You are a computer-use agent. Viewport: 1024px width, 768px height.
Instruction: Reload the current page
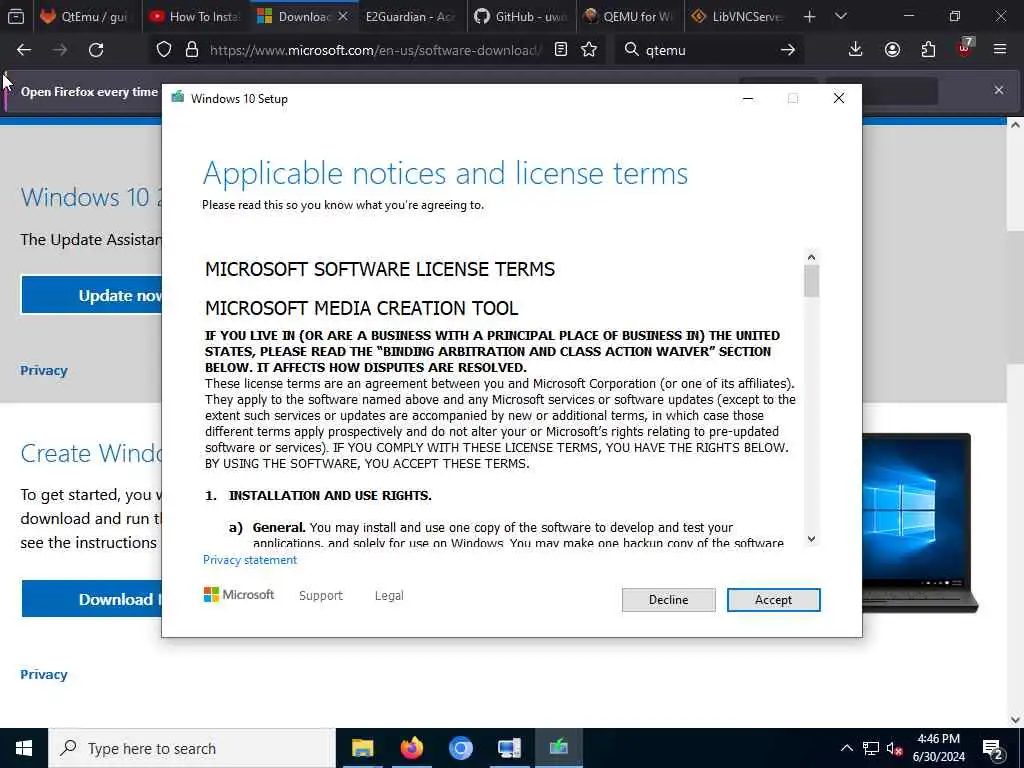tap(96, 50)
